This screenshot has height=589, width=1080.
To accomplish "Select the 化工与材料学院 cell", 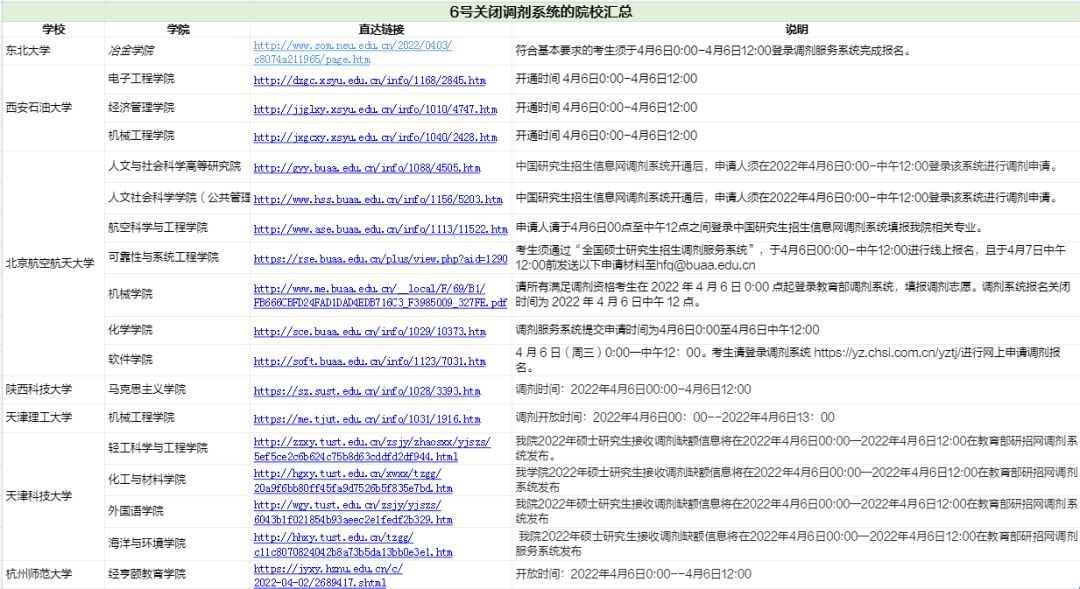I will pyautogui.click(x=178, y=480).
